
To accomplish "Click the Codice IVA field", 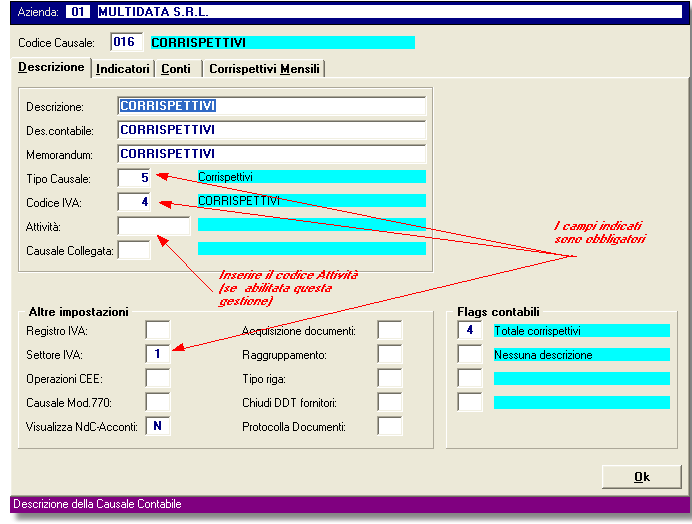I will pyautogui.click(x=134, y=202).
